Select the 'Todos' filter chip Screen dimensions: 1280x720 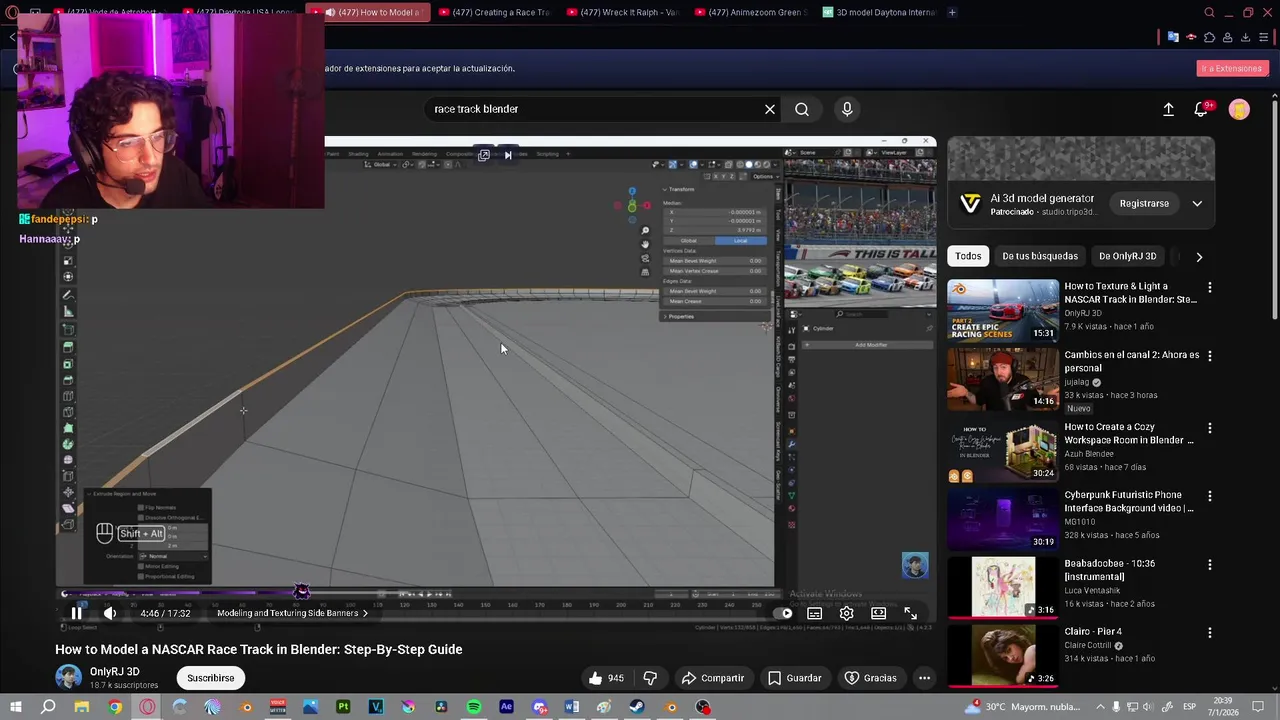968,256
